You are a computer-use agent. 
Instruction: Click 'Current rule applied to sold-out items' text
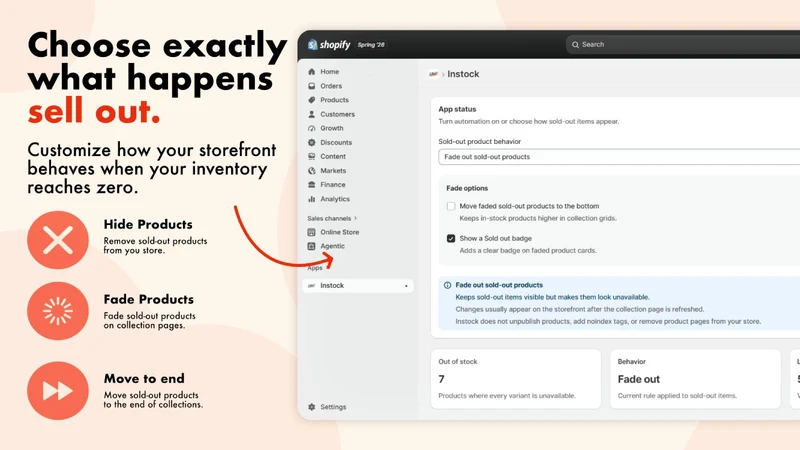pyautogui.click(x=677, y=396)
